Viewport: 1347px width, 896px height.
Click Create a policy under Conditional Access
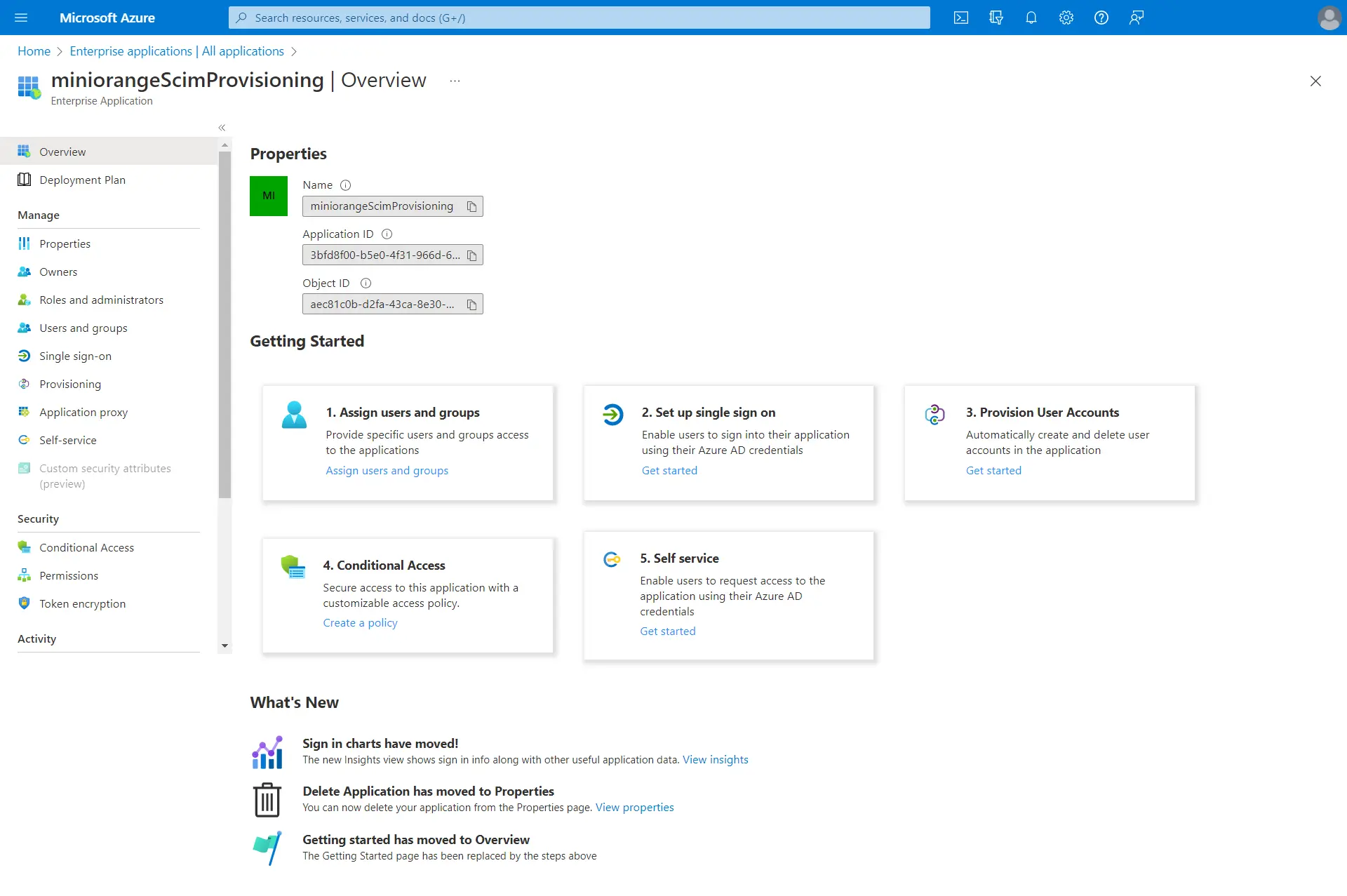point(360,622)
